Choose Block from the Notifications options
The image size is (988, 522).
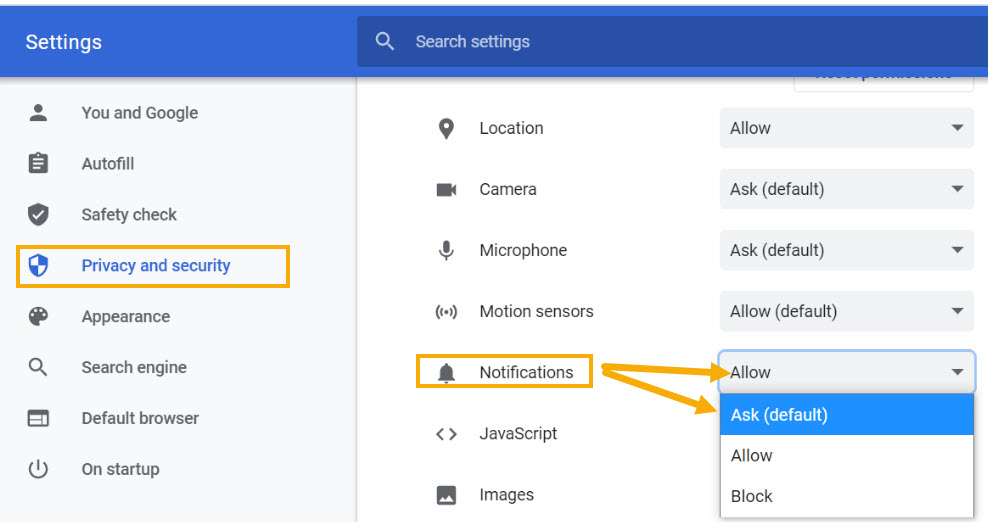[x=846, y=496]
